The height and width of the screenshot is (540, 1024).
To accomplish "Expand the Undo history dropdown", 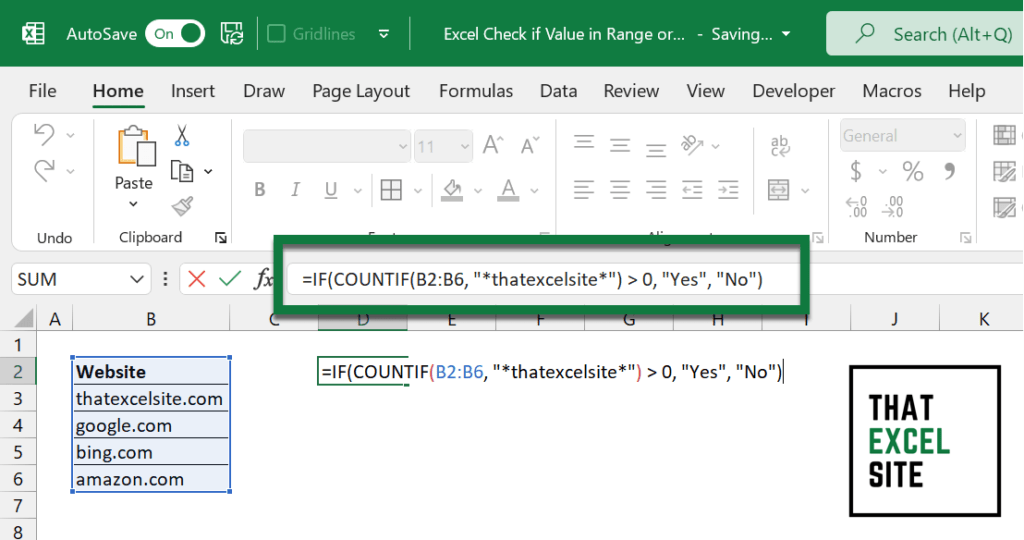I will coord(71,136).
